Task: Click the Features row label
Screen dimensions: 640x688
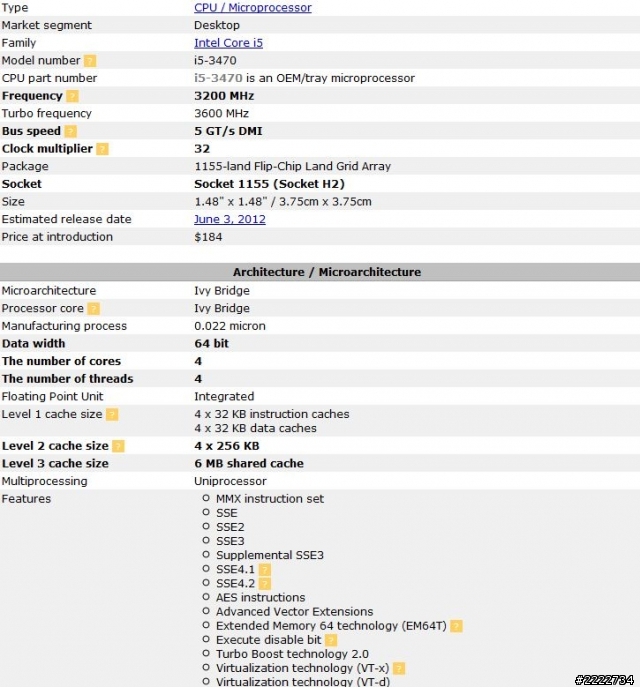Action: [26, 499]
